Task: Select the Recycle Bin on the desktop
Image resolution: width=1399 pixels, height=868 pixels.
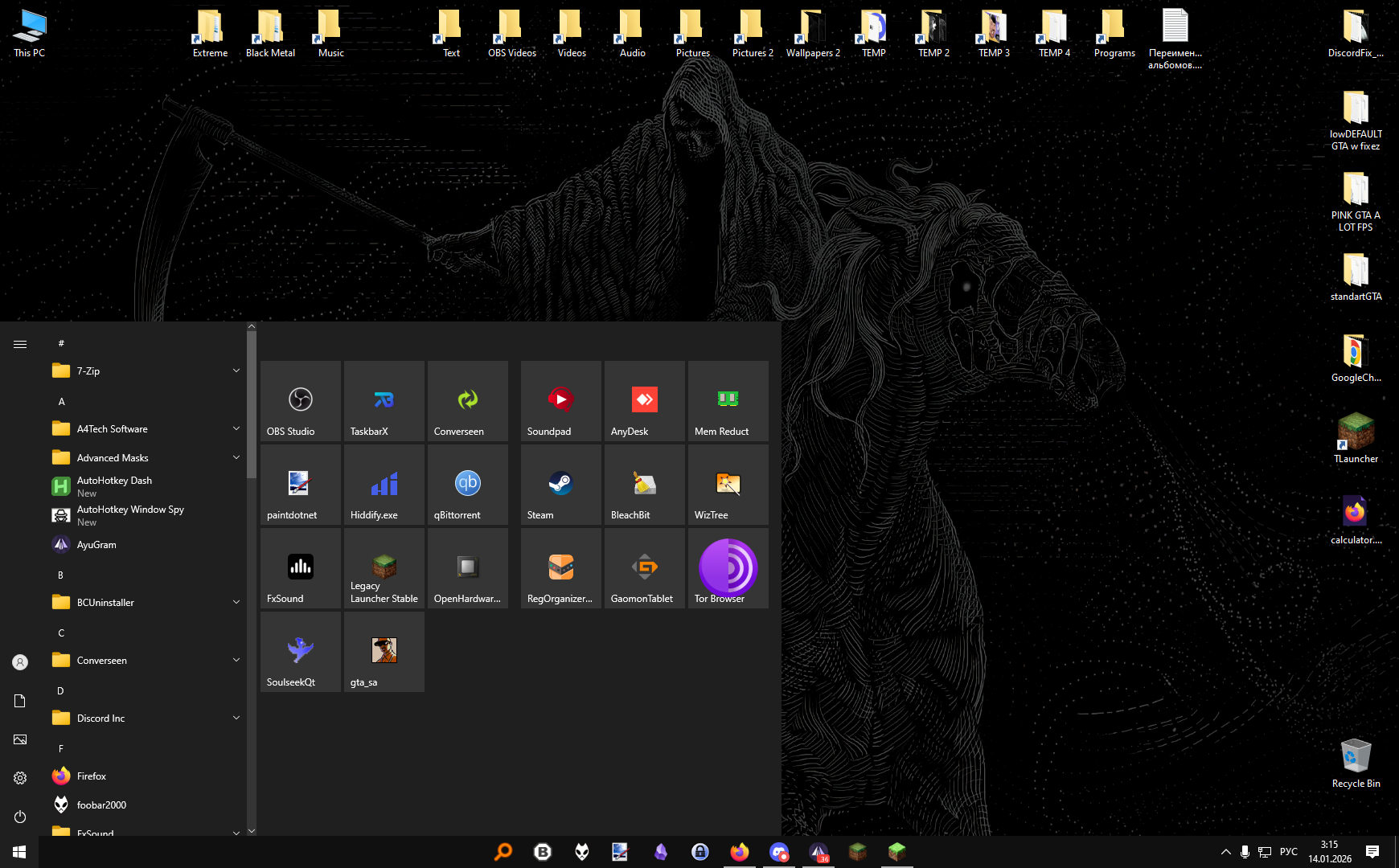Action: pos(1356,764)
